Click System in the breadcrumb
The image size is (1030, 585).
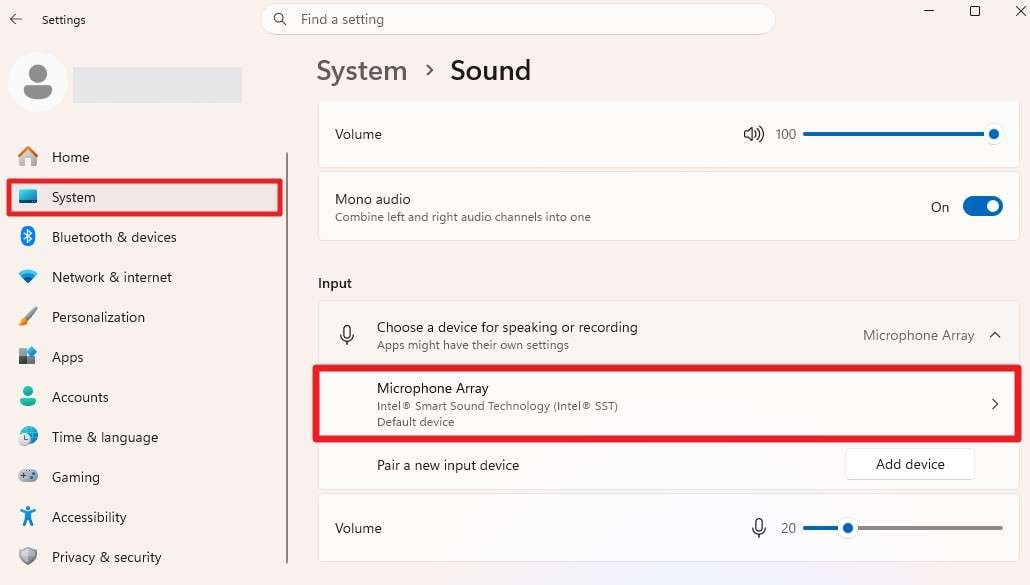[x=362, y=71]
